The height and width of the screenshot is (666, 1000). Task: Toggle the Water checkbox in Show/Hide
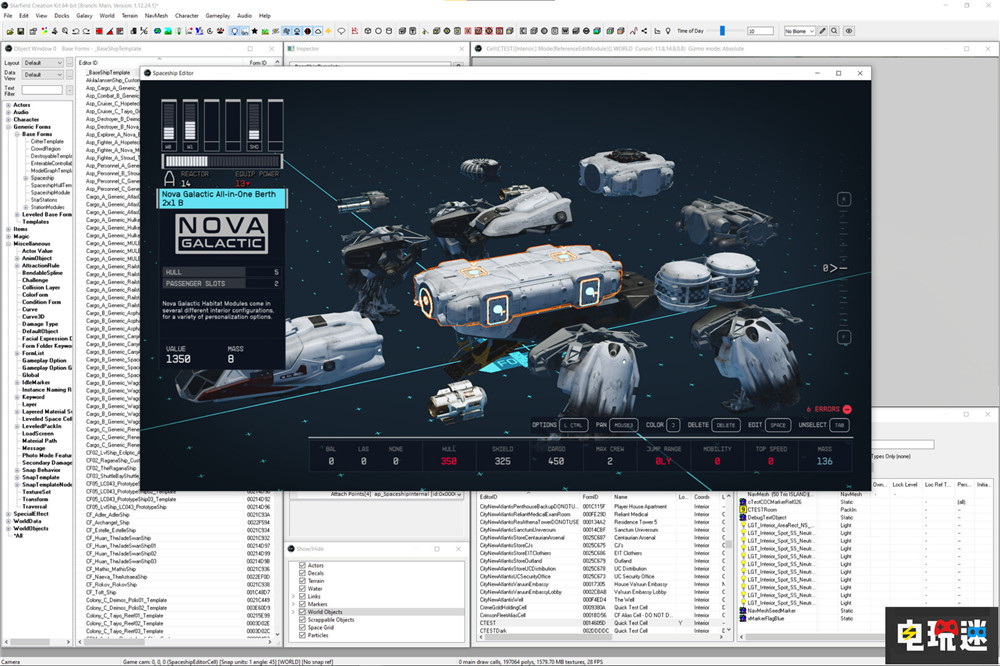303,589
